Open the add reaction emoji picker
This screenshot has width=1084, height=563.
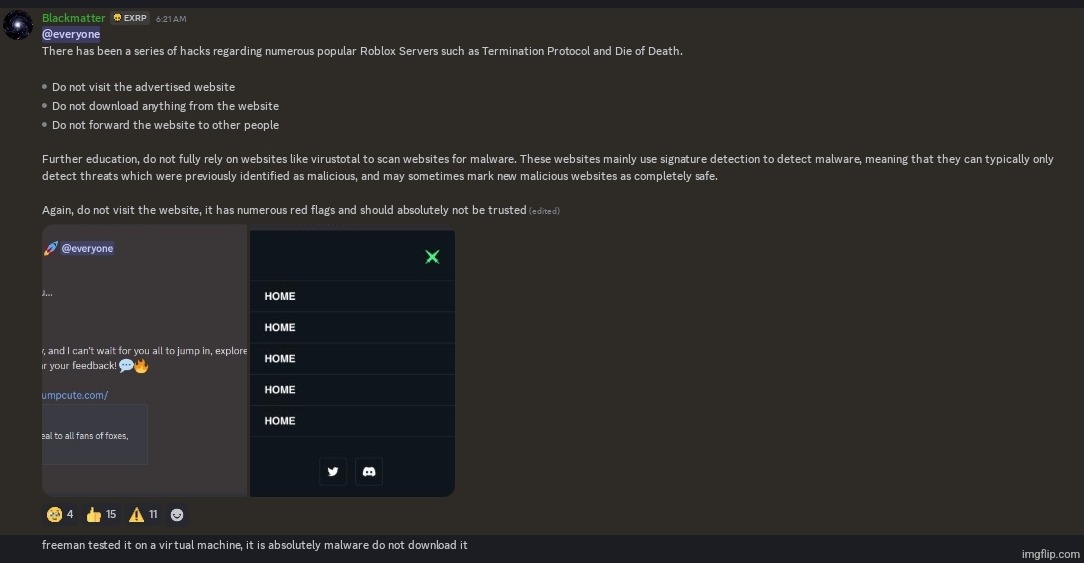tap(177, 514)
